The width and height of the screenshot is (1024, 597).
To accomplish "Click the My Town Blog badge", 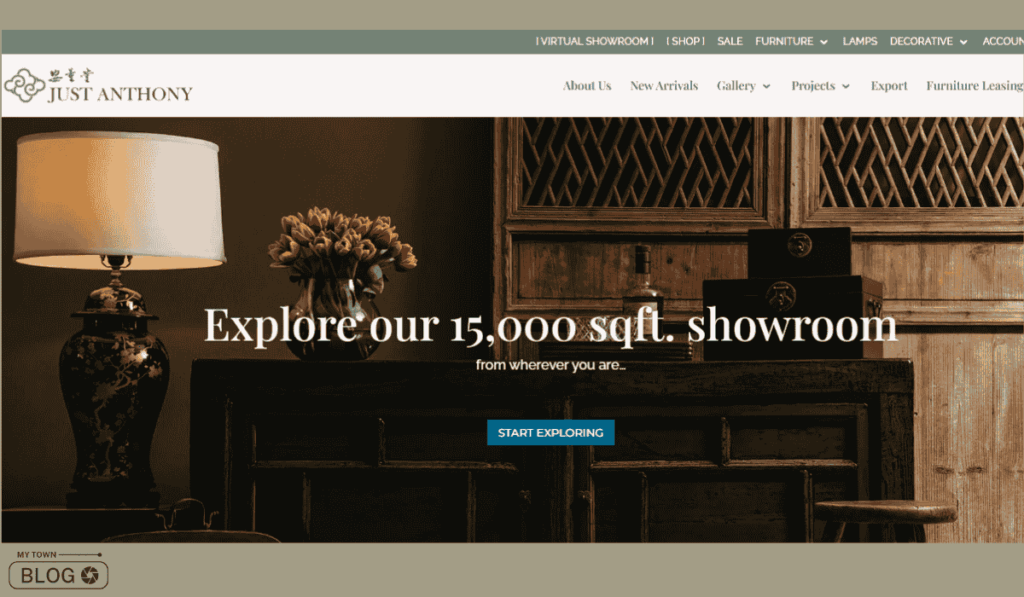I will coord(59,570).
